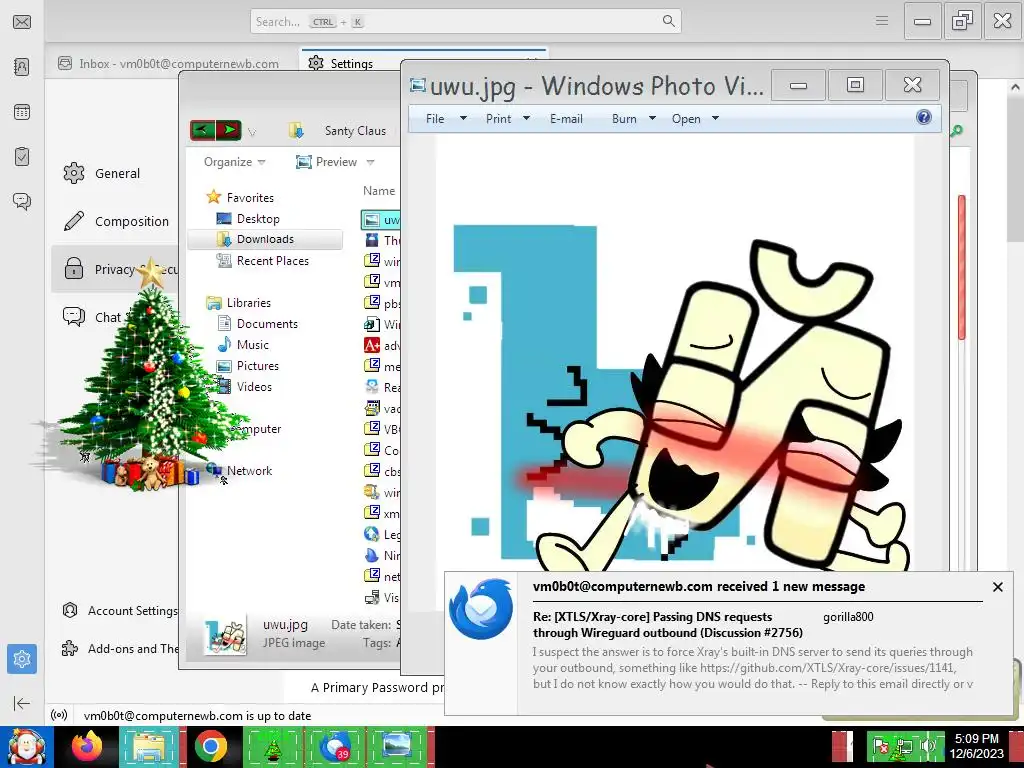Click the blue Settings gear in sidebar
Screen dimensions: 1024x768
point(22,659)
